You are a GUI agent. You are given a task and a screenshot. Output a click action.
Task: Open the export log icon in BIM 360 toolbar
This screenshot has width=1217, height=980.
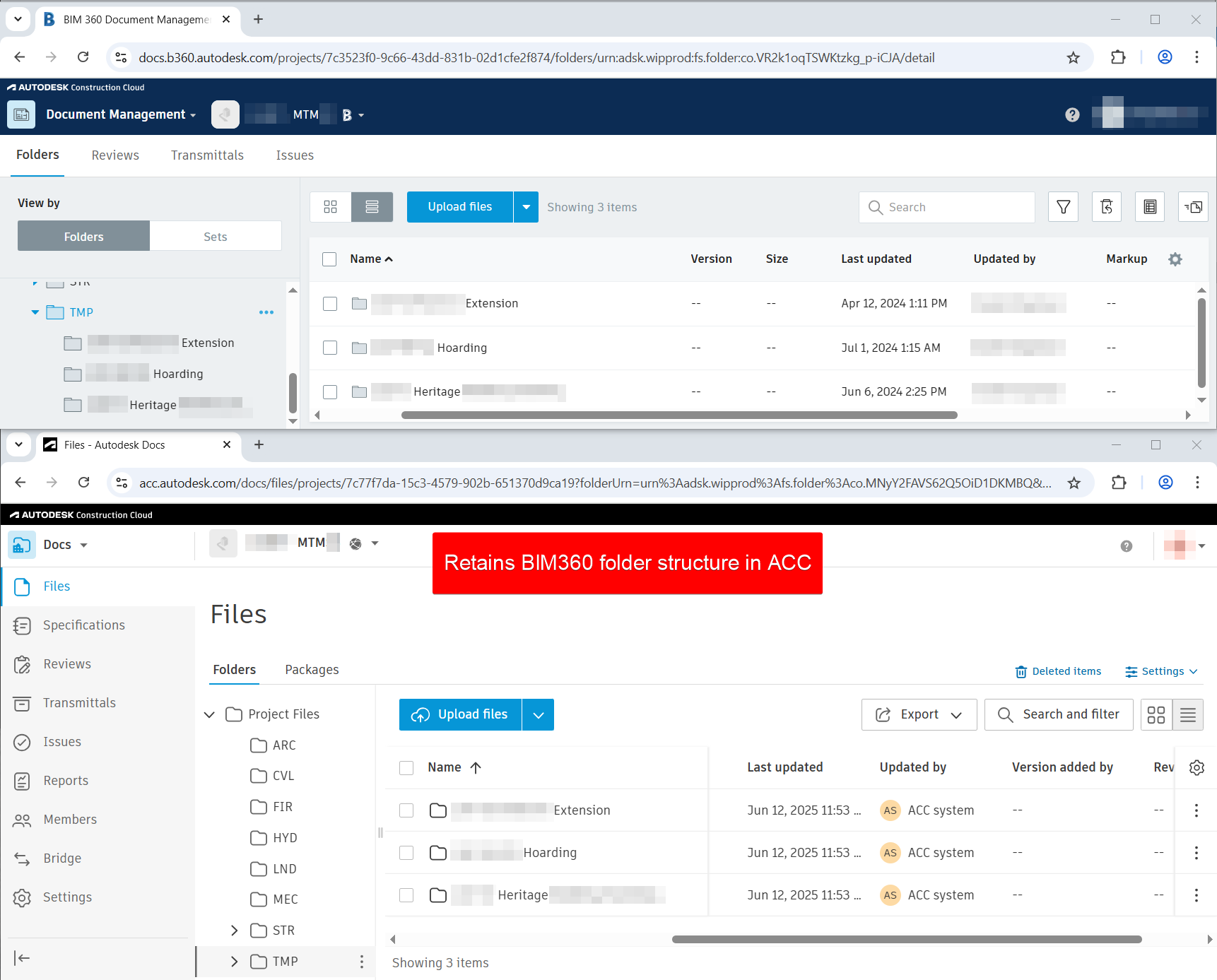1150,207
